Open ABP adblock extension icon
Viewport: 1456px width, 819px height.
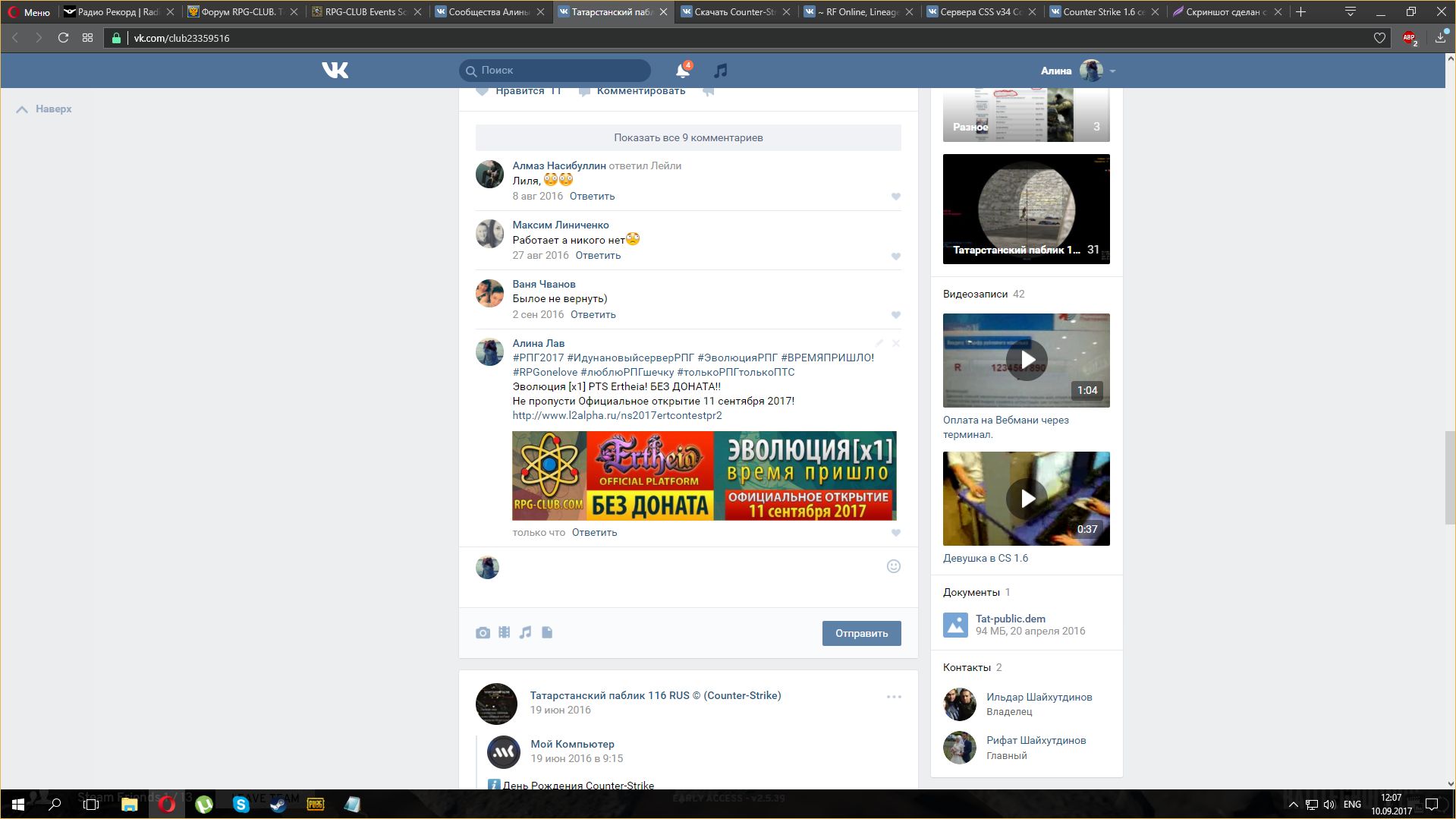1409,38
